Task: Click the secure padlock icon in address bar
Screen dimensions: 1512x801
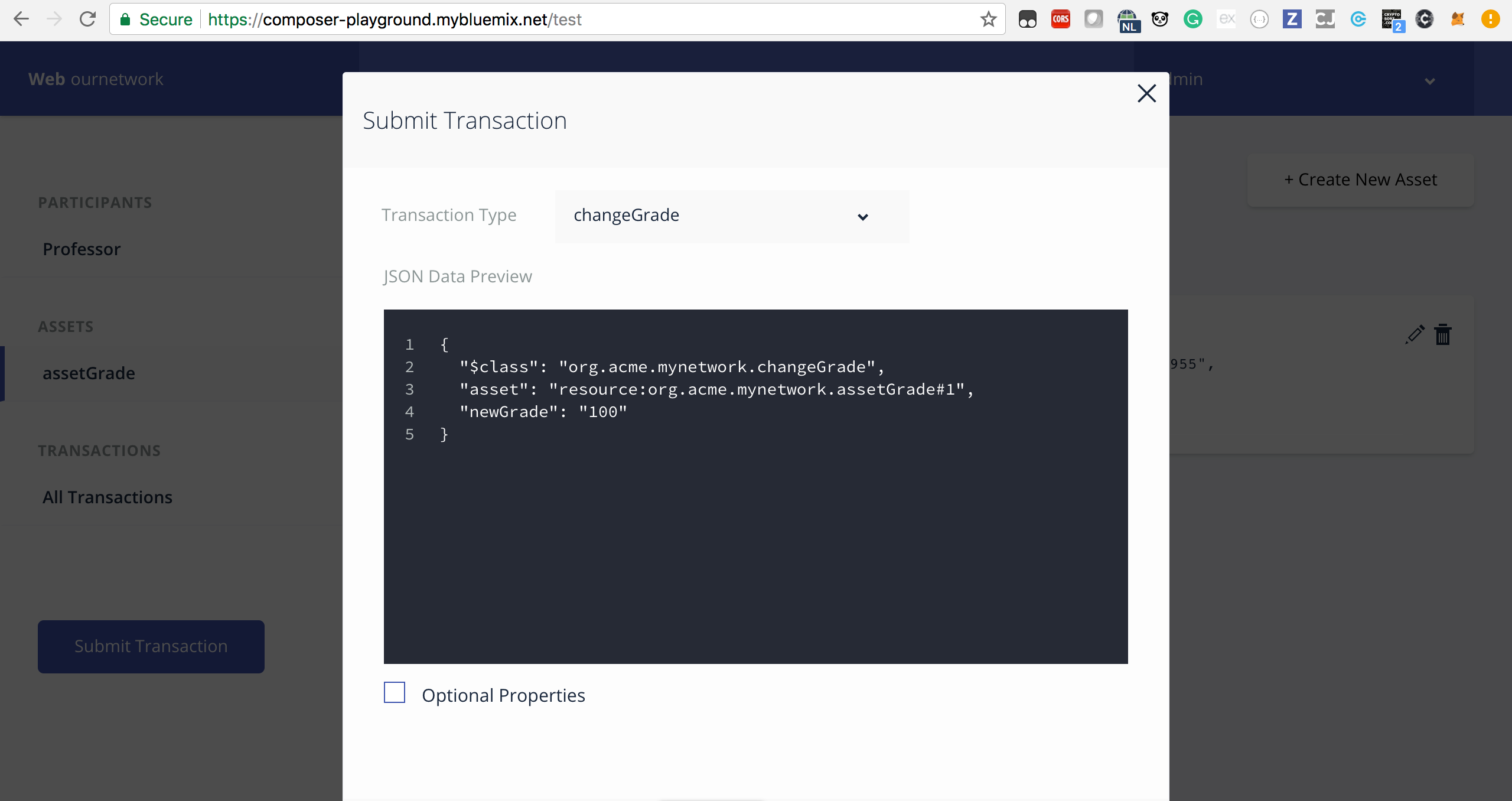Action: point(125,19)
